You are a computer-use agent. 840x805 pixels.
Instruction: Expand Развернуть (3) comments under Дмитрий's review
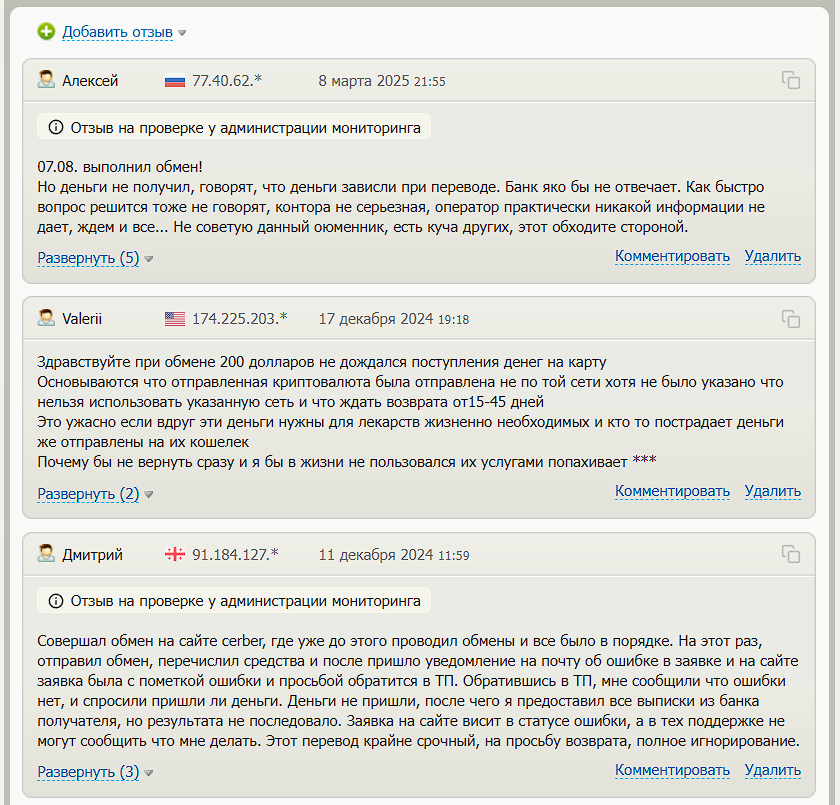click(x=88, y=772)
